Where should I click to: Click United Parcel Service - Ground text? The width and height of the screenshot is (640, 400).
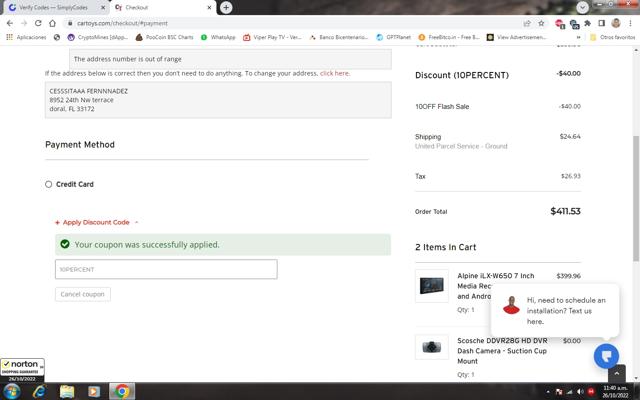click(x=461, y=146)
